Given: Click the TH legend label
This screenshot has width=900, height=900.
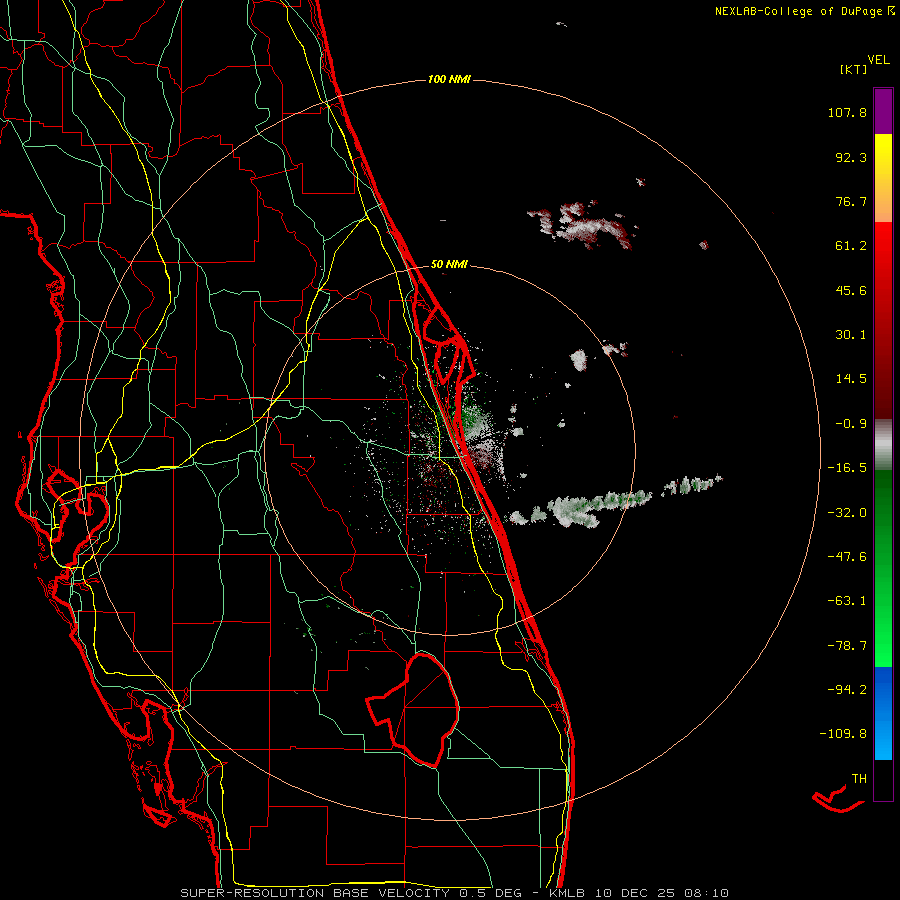Looking at the screenshot, I should point(859,779).
